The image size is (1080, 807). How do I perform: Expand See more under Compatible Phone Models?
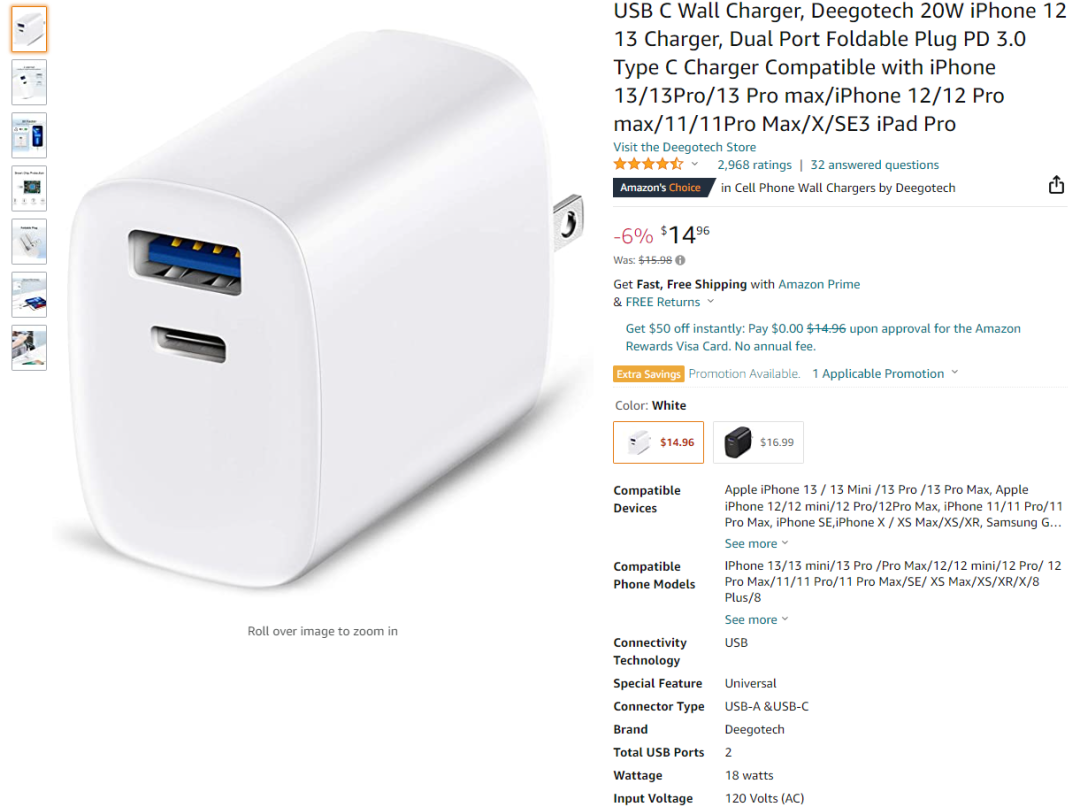[x=756, y=620]
